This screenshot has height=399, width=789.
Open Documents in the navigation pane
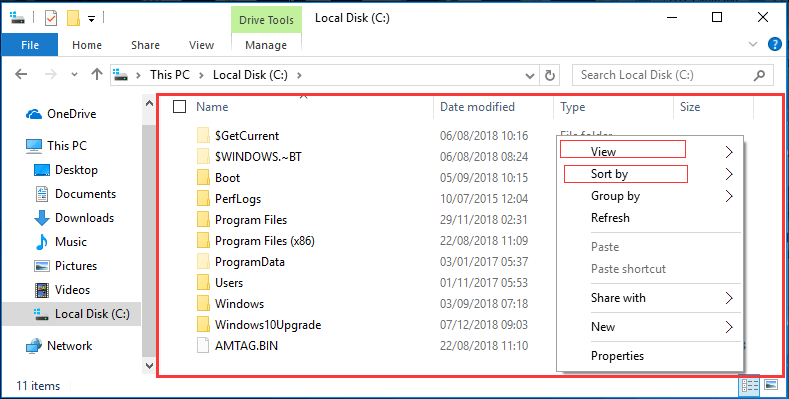[x=74, y=194]
